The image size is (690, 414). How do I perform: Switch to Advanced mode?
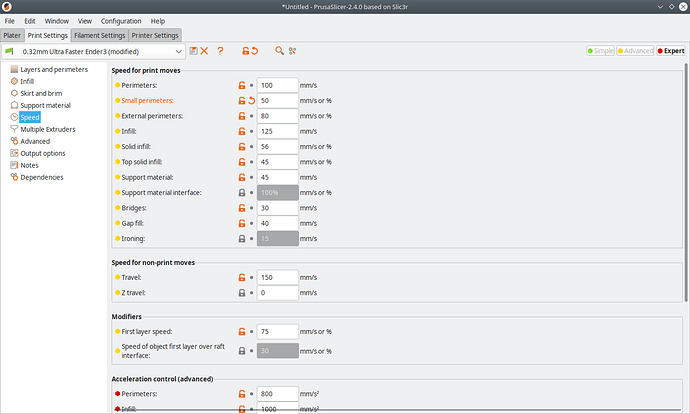click(635, 51)
